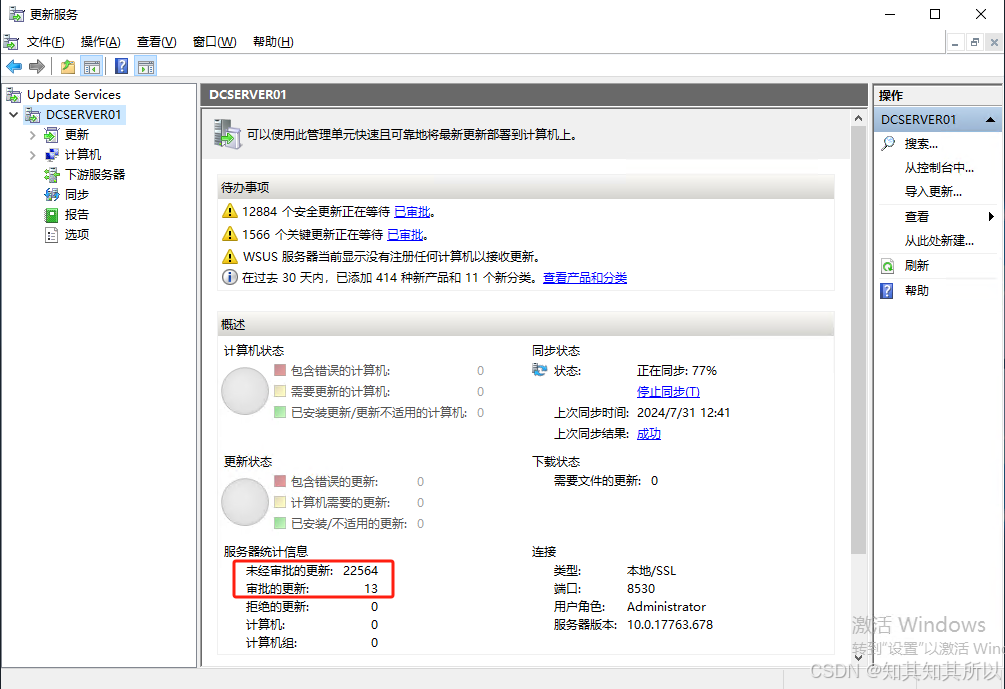Viewport: 1005px width, 689px height.
Task: Click the port value 8530
Action: click(x=641, y=589)
